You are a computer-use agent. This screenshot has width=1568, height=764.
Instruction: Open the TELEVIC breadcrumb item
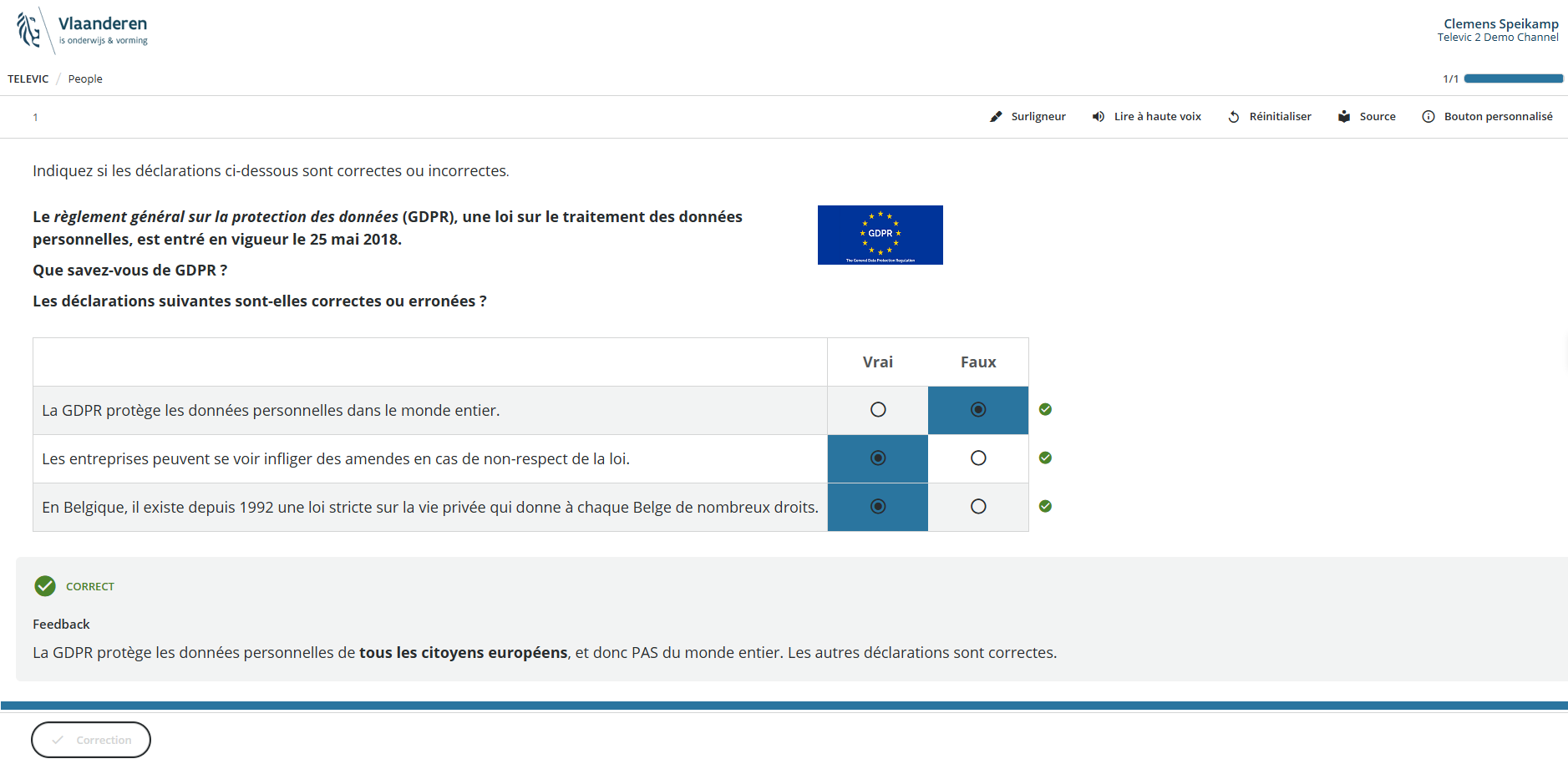point(28,79)
